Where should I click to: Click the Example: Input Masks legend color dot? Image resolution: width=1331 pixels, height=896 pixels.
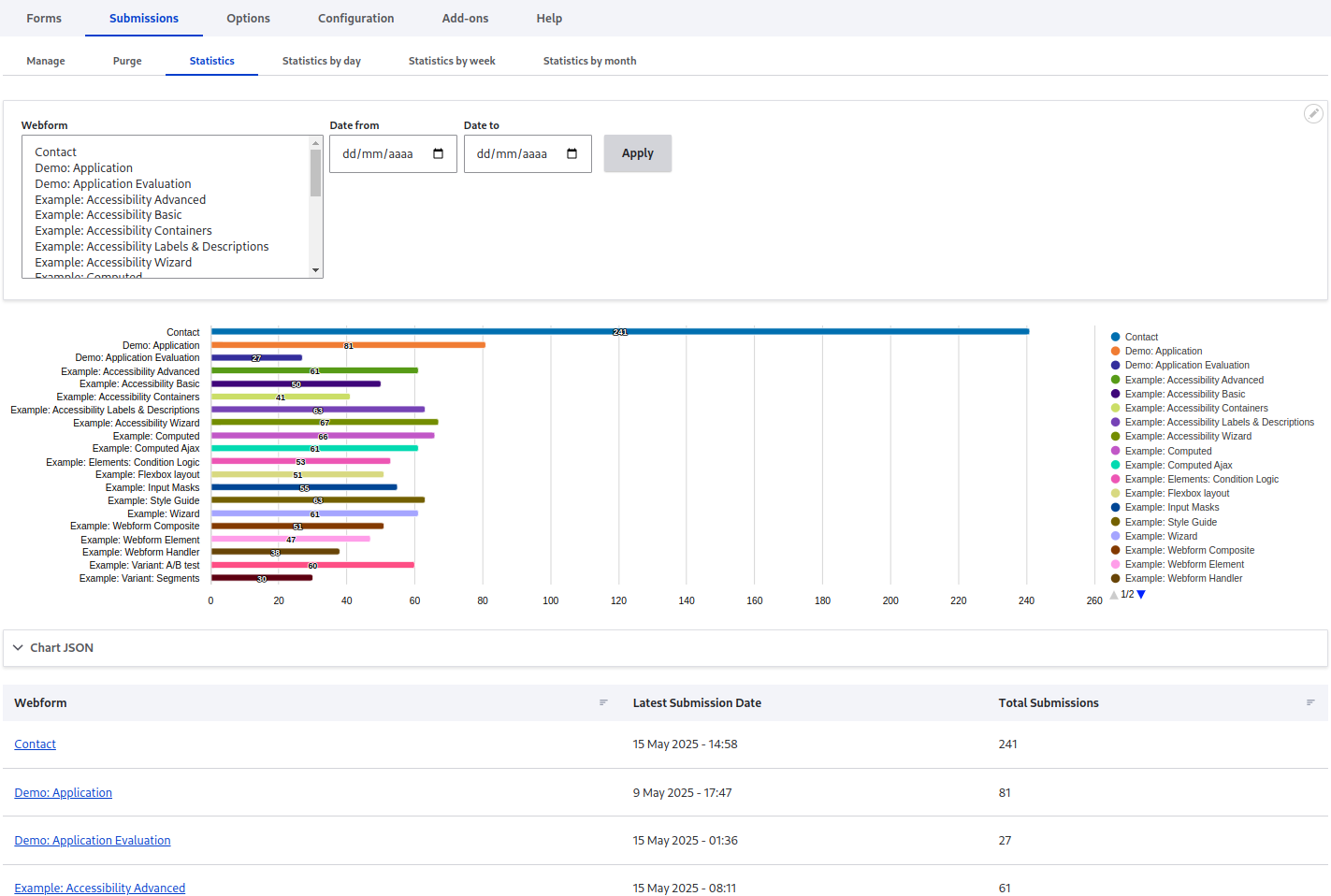[1115, 507]
